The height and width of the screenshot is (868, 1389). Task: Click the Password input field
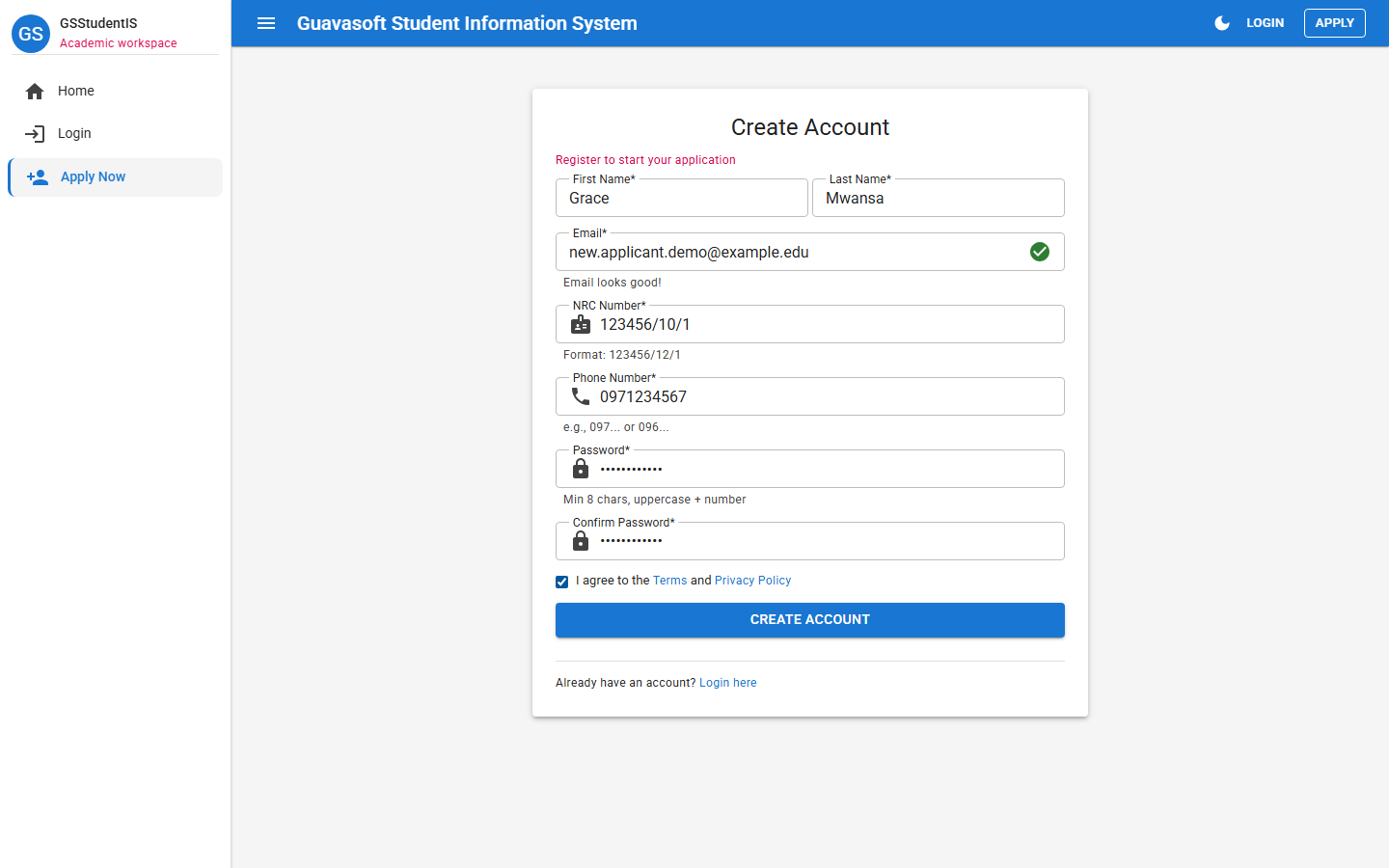pyautogui.click(x=810, y=469)
